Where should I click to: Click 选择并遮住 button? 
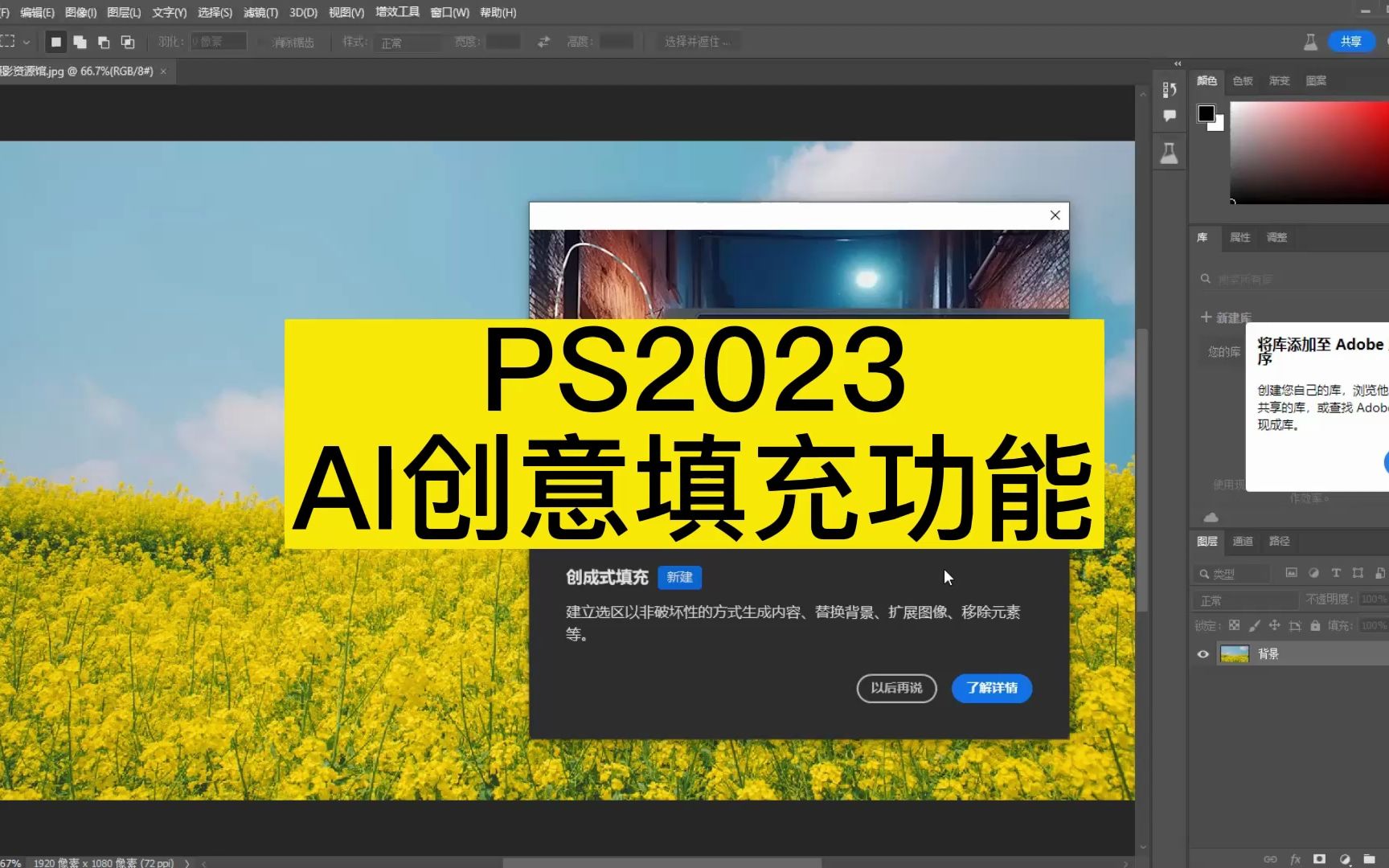(696, 42)
